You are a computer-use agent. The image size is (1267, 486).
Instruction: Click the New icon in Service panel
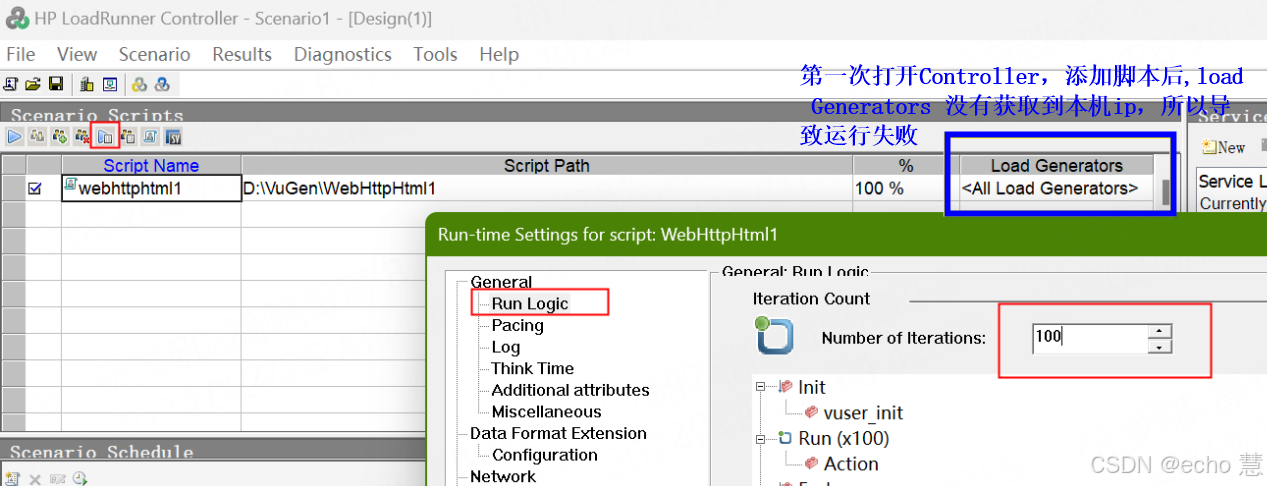point(1209,147)
